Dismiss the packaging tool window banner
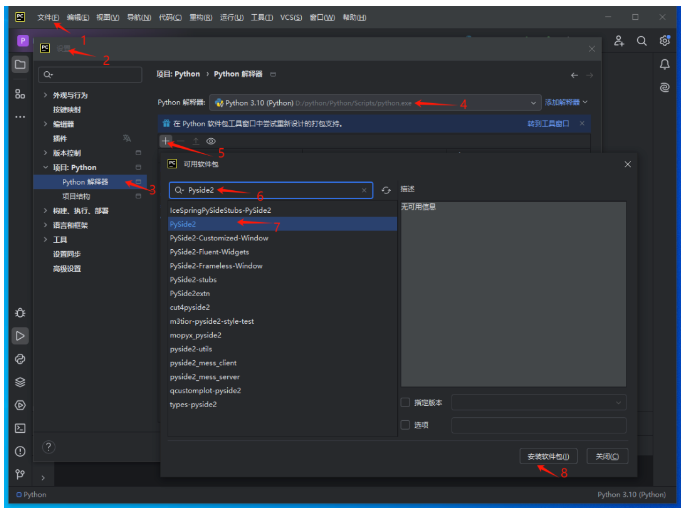Image resolution: width=684 pixels, height=514 pixels. pyautogui.click(x=582, y=123)
